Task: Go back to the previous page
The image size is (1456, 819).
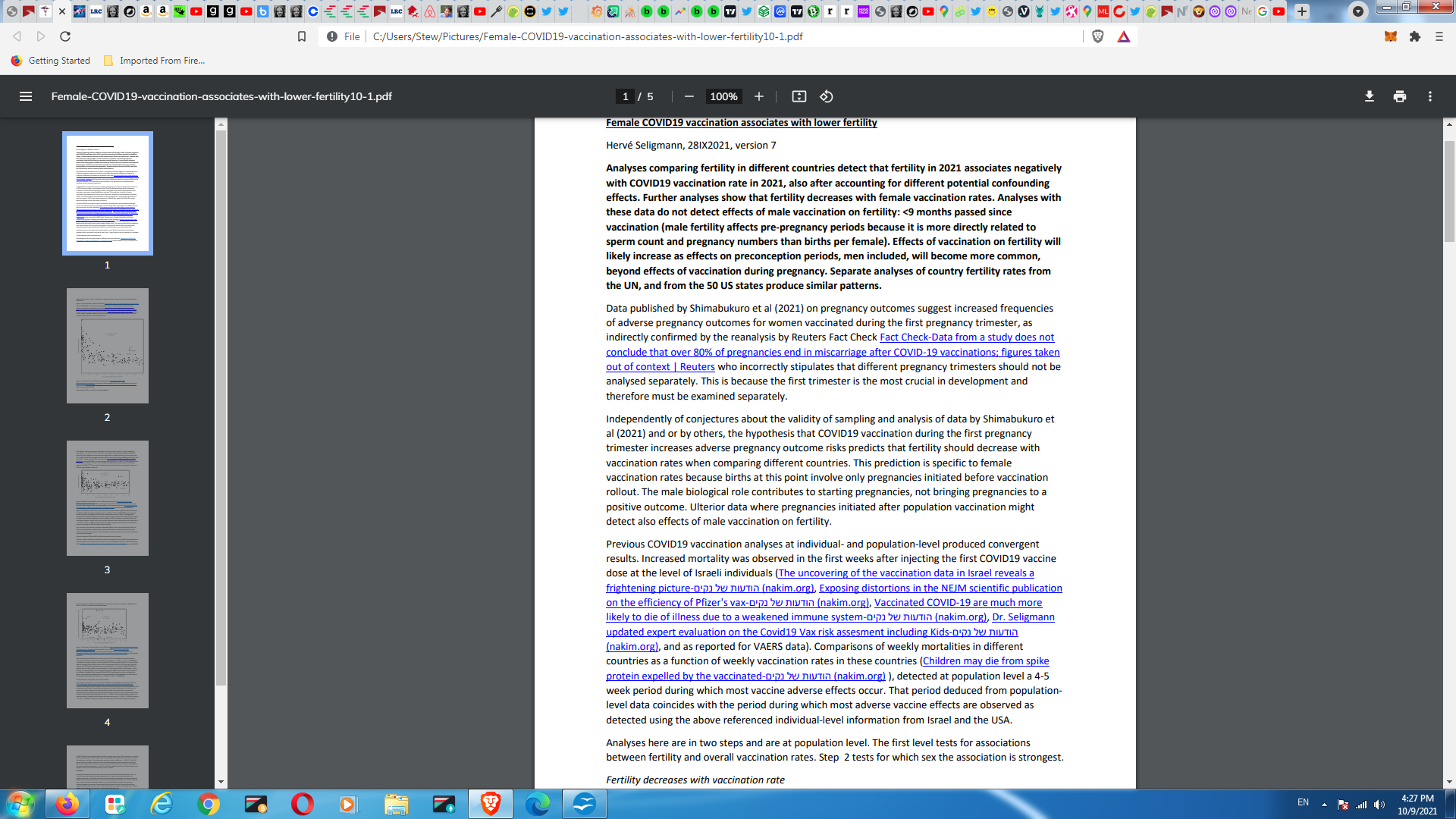Action: coord(17,36)
